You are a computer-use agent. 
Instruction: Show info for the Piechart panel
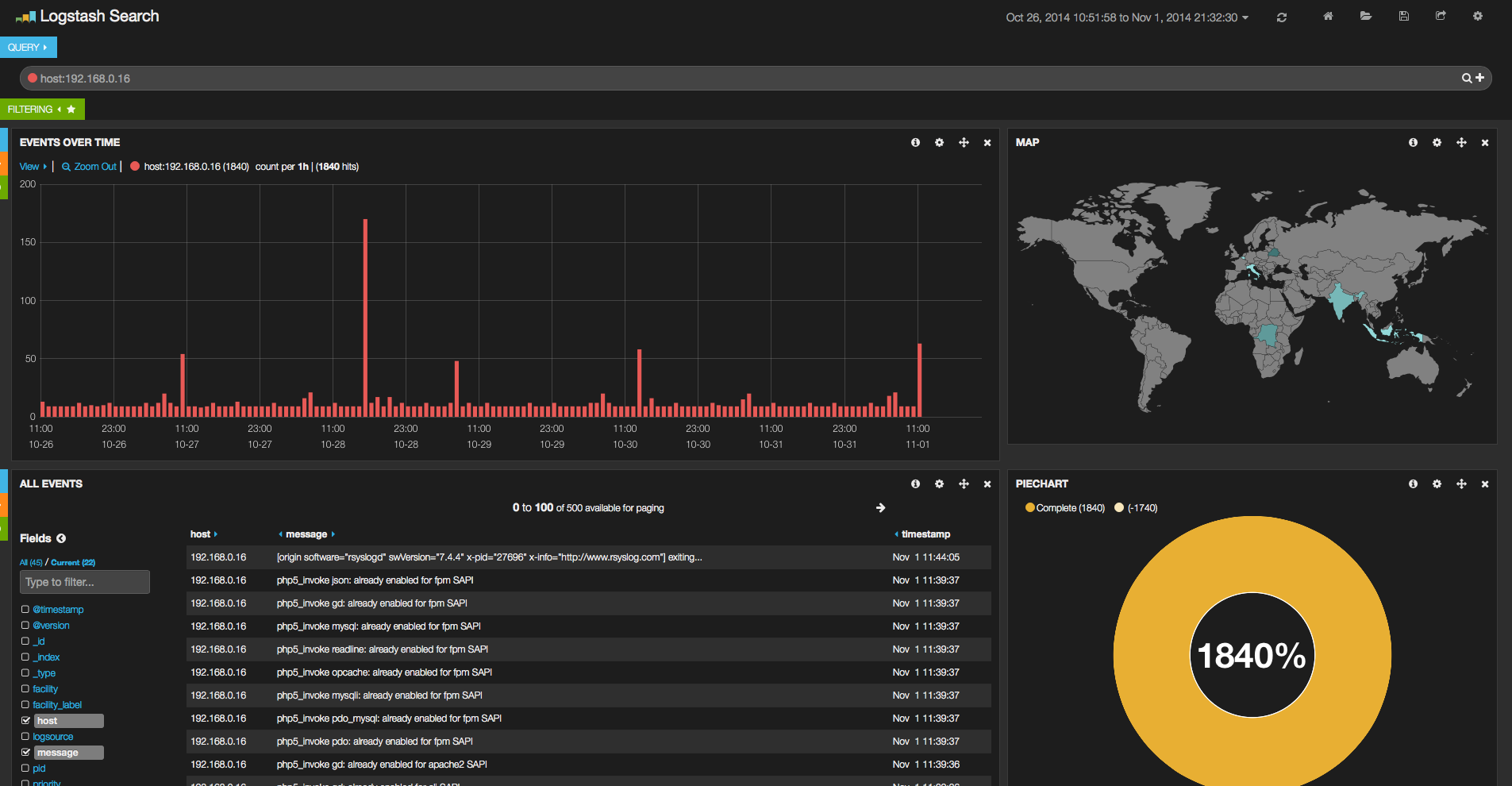(x=1413, y=484)
